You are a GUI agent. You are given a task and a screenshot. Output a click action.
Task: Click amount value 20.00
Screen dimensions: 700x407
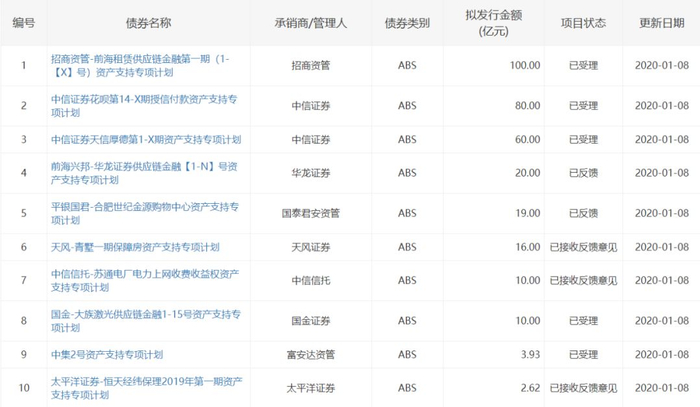click(527, 173)
